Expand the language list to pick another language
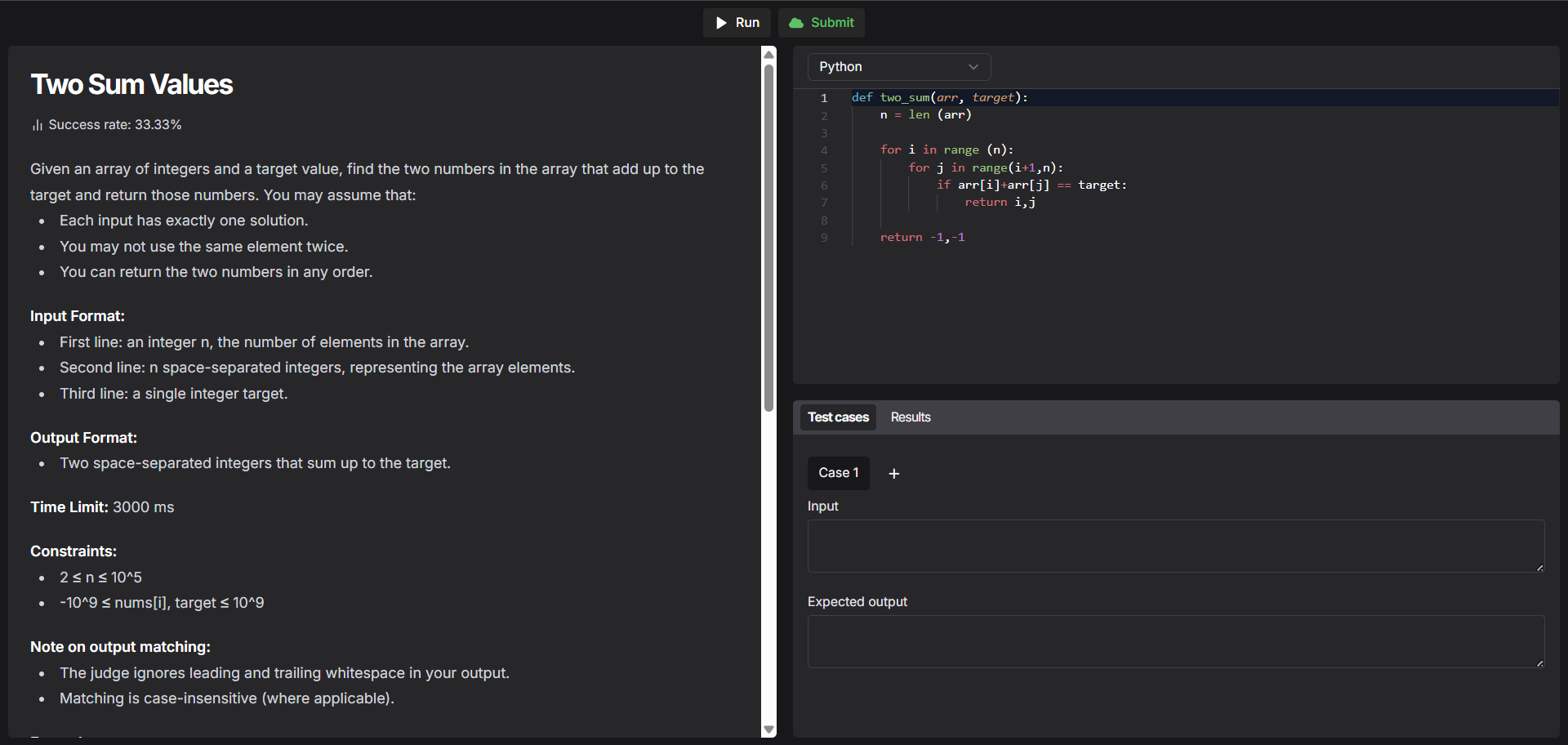The width and height of the screenshot is (1568, 745). [898, 66]
